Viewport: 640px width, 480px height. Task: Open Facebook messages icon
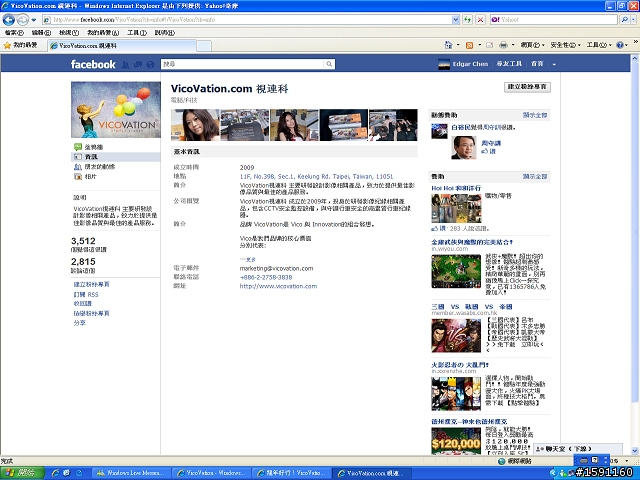point(138,64)
